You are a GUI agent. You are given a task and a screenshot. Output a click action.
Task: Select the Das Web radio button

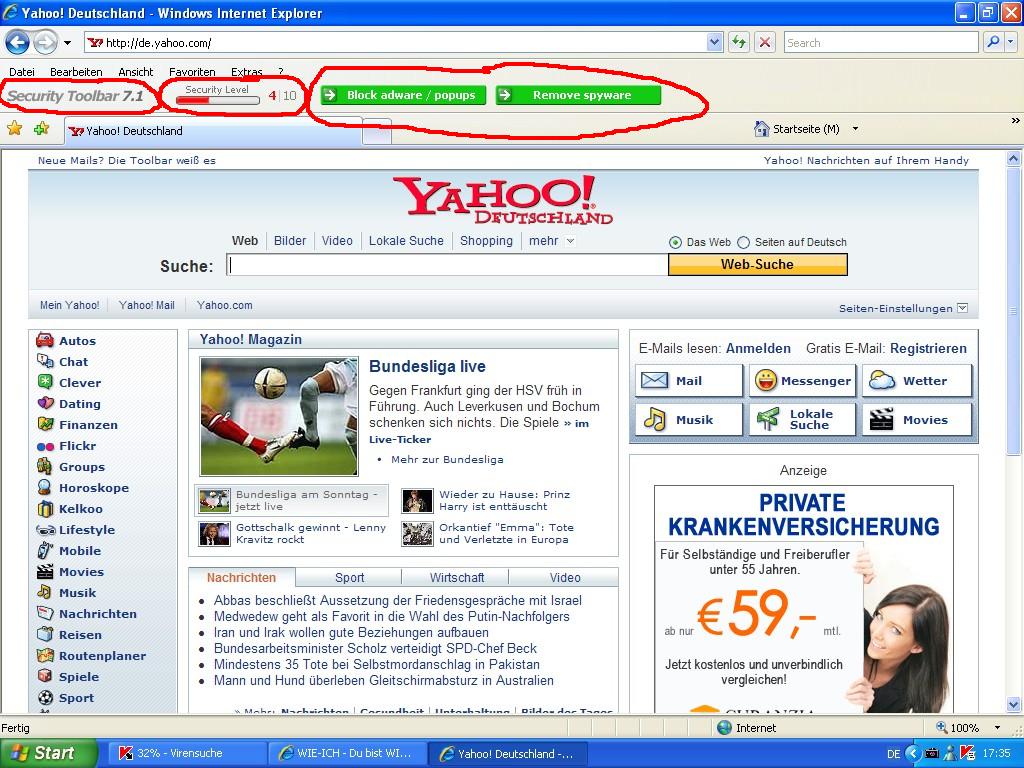click(x=675, y=242)
